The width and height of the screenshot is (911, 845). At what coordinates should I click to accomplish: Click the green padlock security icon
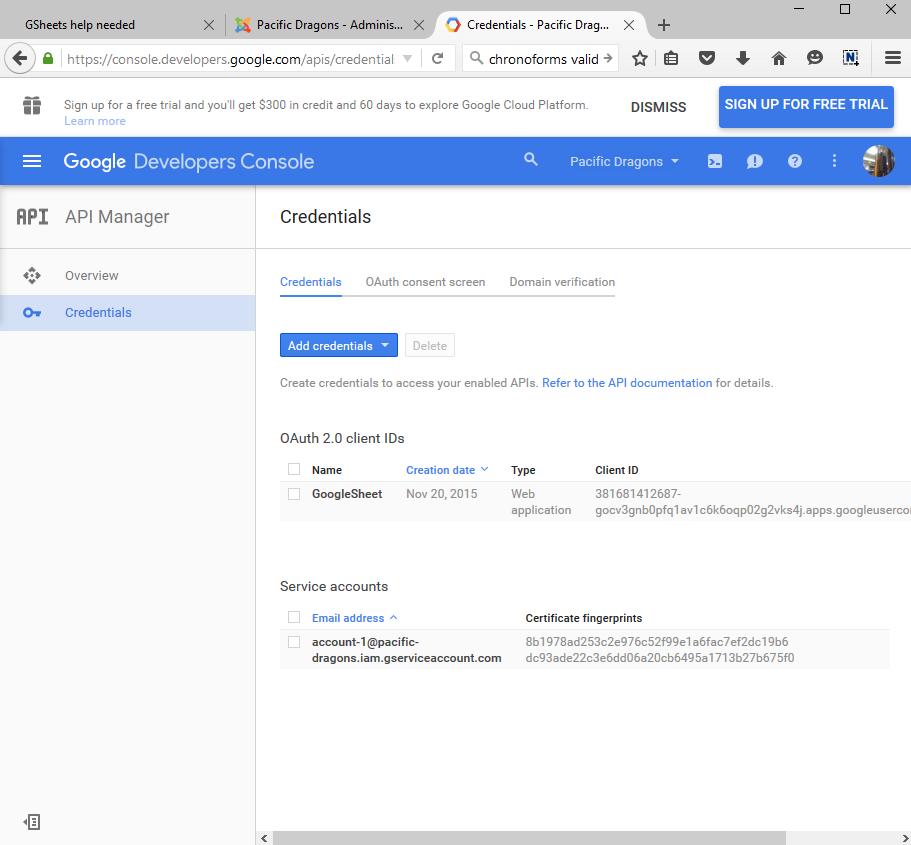[48, 58]
